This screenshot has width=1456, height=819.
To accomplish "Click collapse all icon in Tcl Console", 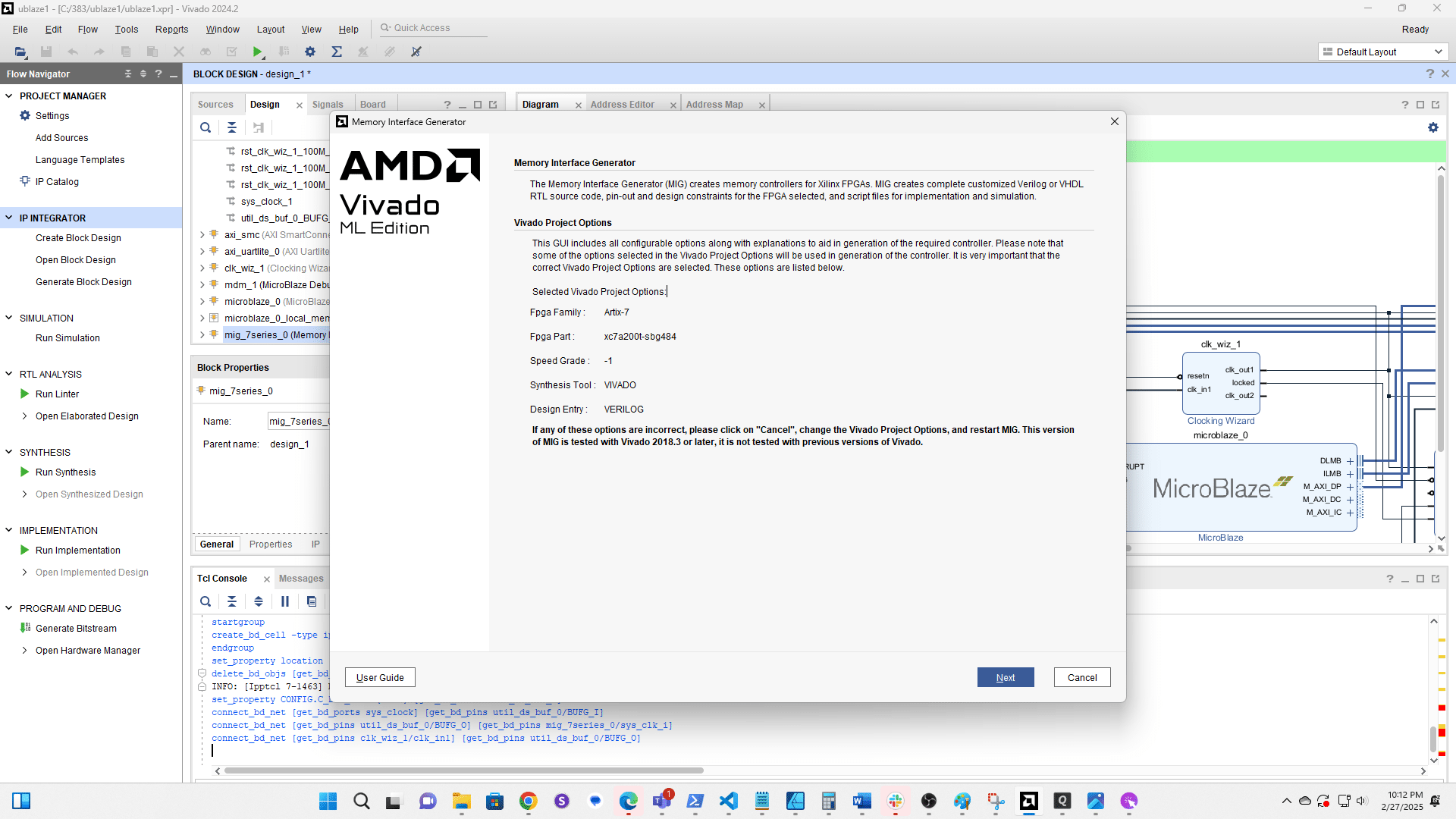I will click(232, 601).
